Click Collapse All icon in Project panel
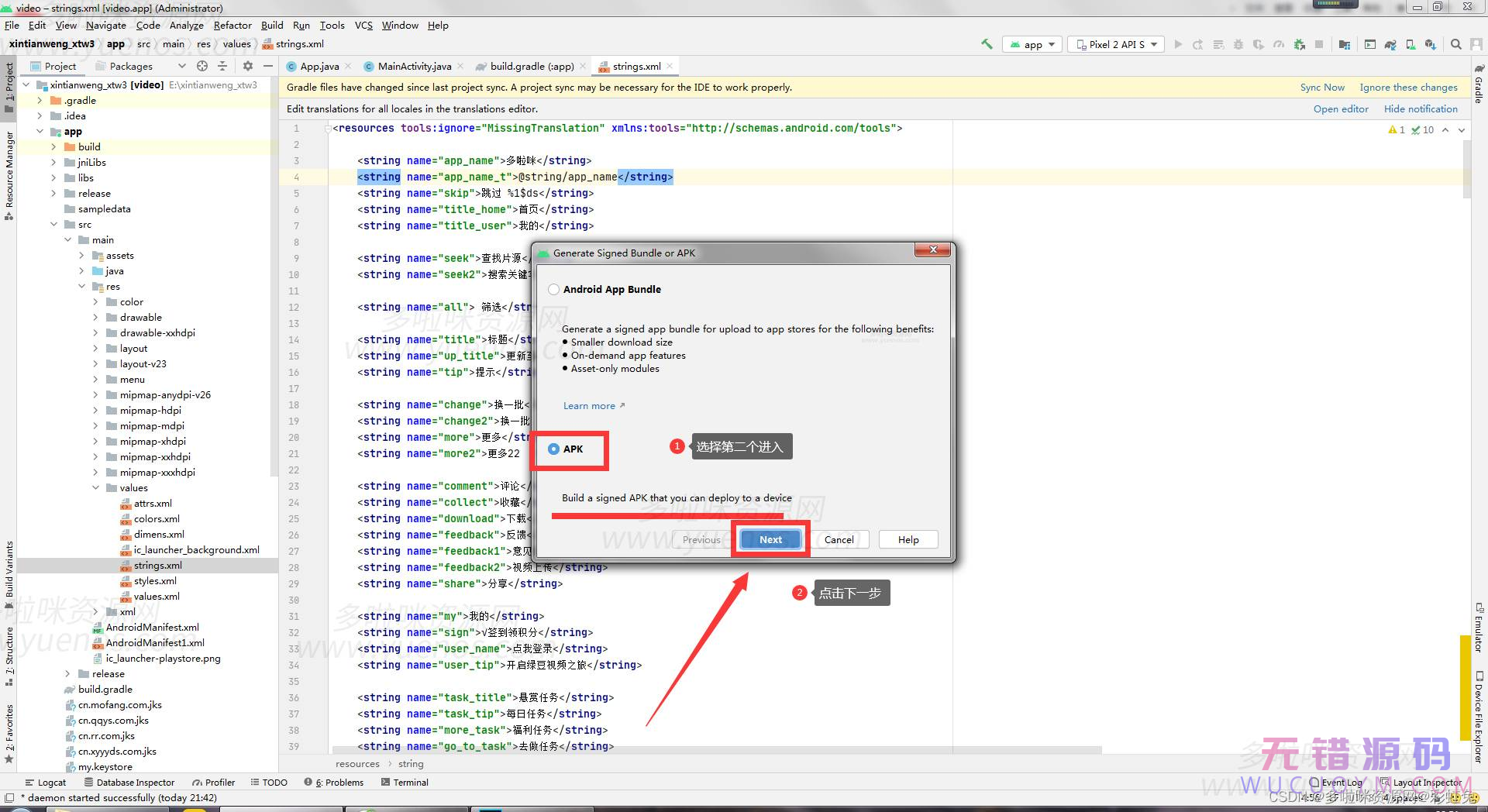This screenshot has height=812, width=1488. coord(222,66)
